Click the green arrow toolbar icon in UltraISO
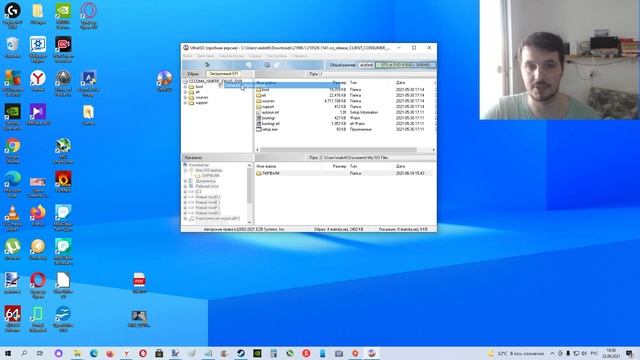The height and width of the screenshot is (360, 640). coord(207,65)
